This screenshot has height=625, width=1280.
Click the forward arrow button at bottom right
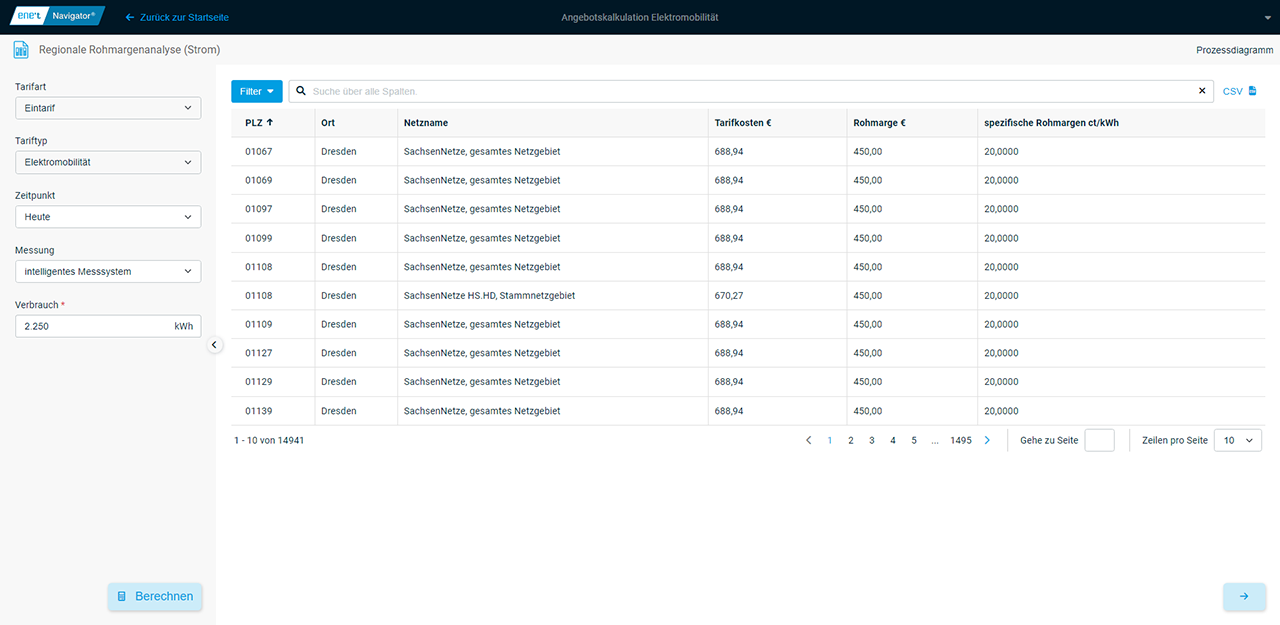pyautogui.click(x=1244, y=596)
